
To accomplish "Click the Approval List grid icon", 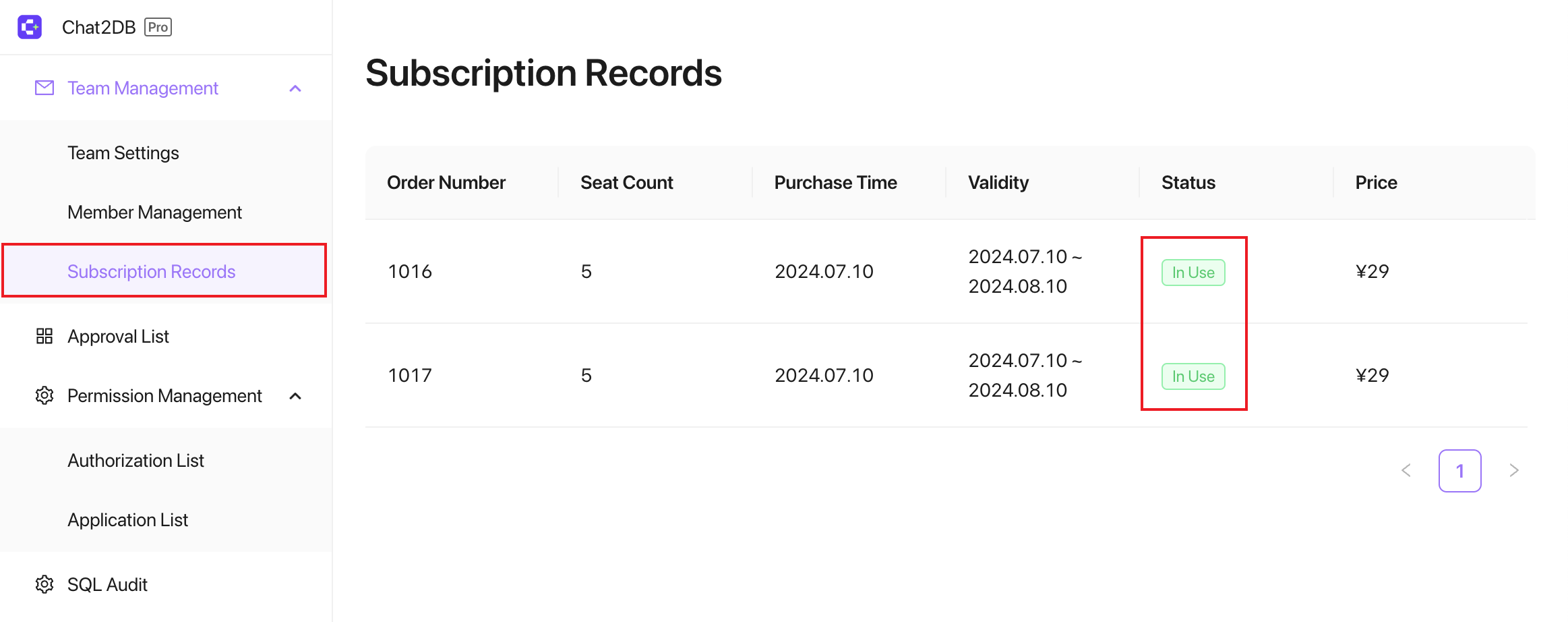I will point(44,336).
